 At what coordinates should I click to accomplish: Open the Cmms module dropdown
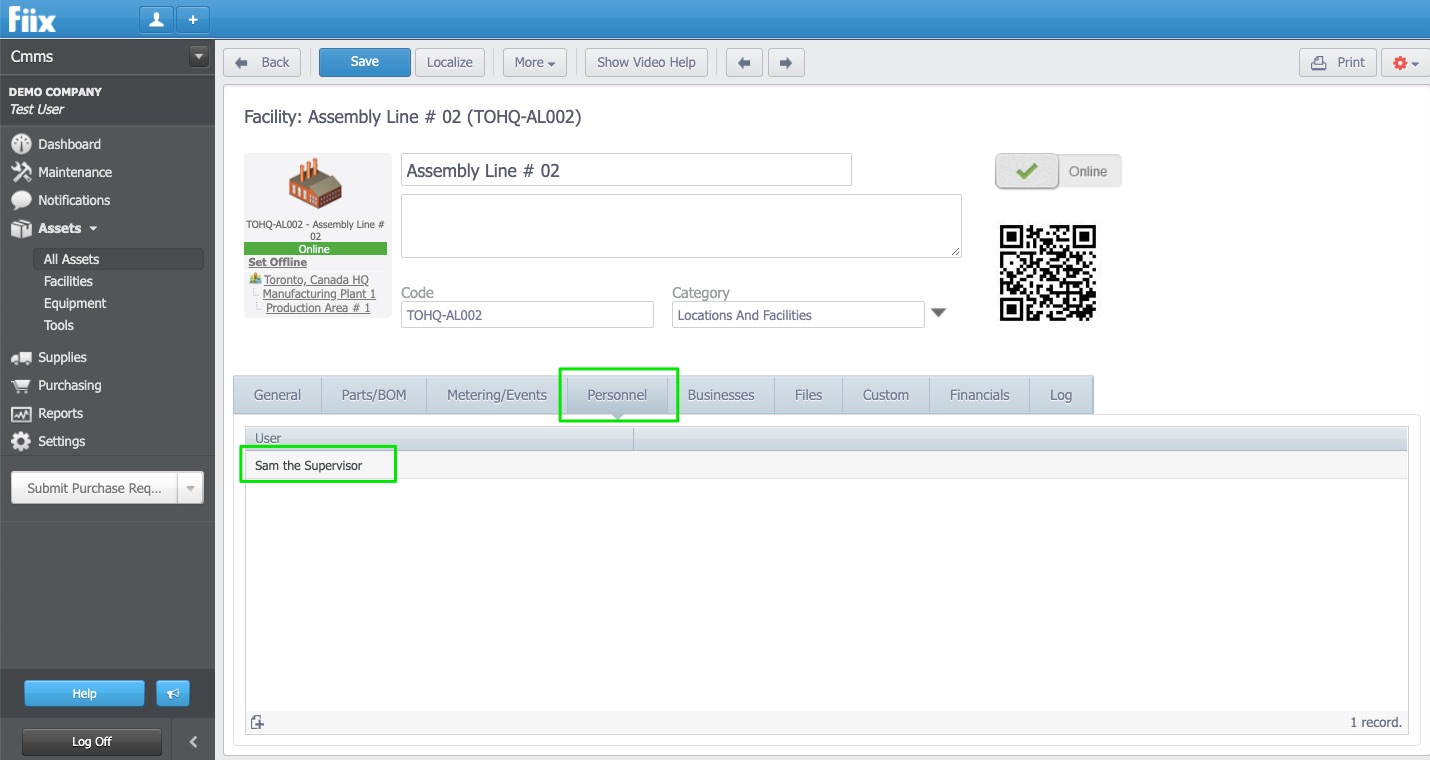198,57
